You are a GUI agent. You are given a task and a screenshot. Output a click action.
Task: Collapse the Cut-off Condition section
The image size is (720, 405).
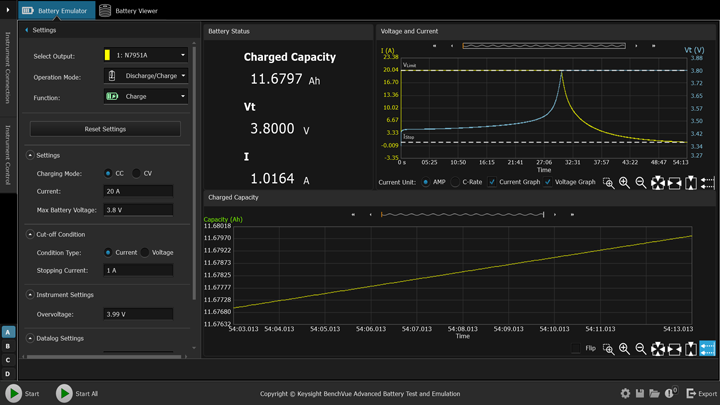point(30,234)
